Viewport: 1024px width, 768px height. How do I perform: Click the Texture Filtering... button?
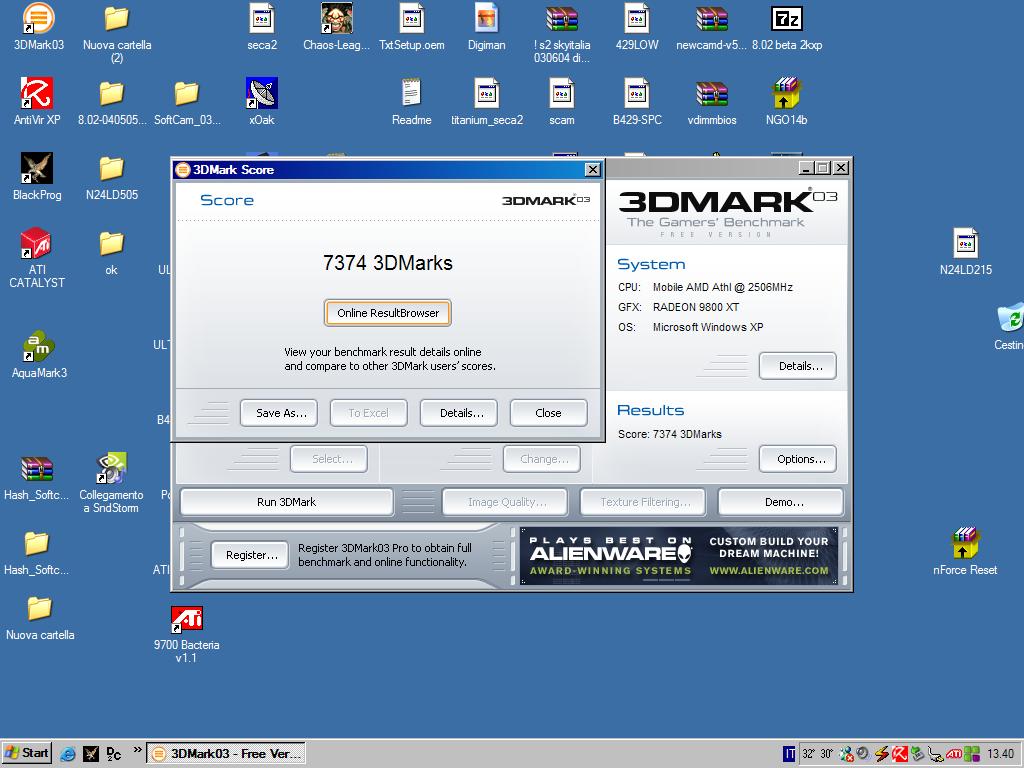pos(643,502)
